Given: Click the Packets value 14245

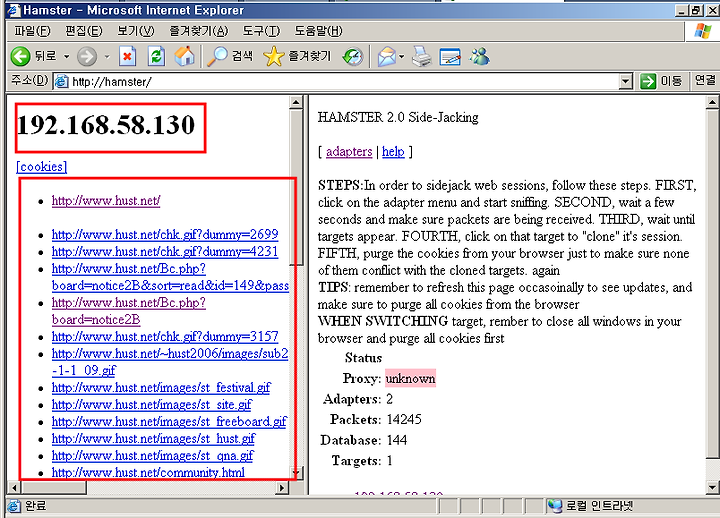Looking at the screenshot, I should pyautogui.click(x=404, y=419).
